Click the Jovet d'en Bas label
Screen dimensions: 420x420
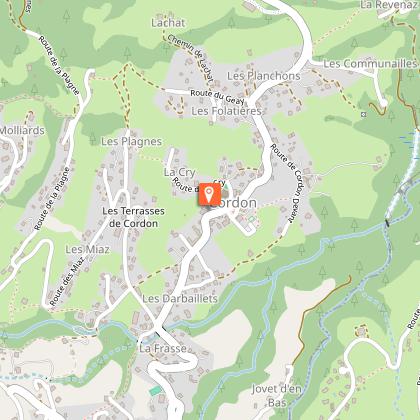point(276,396)
